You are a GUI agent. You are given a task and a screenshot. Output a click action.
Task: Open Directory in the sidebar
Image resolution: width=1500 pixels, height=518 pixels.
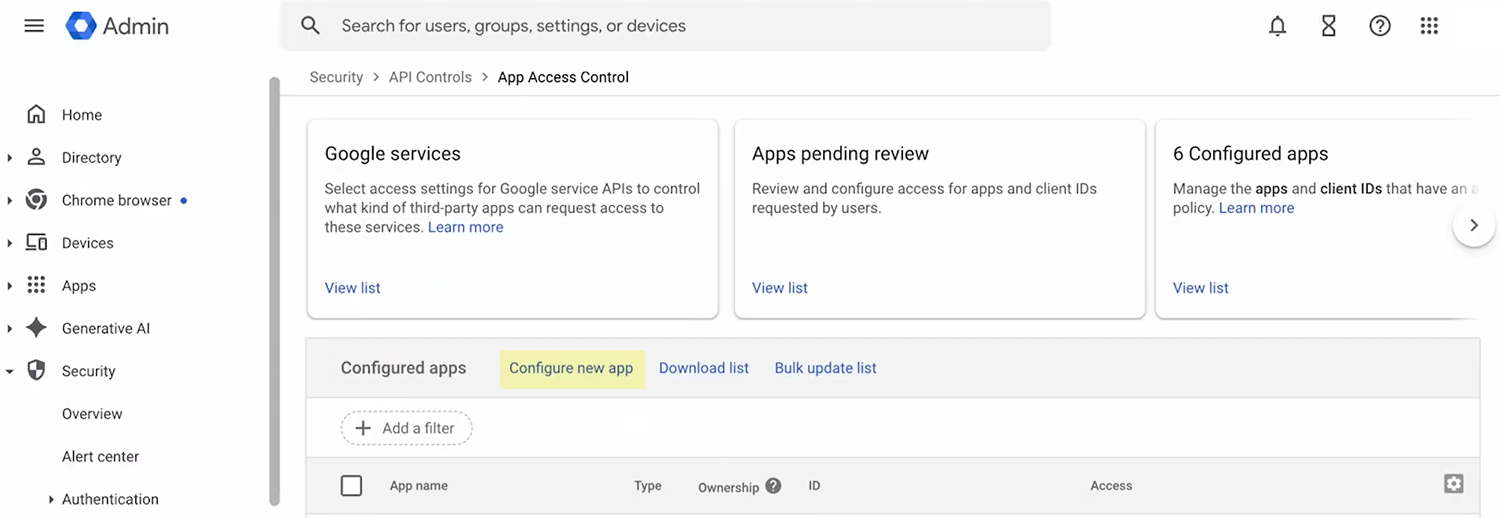point(91,158)
